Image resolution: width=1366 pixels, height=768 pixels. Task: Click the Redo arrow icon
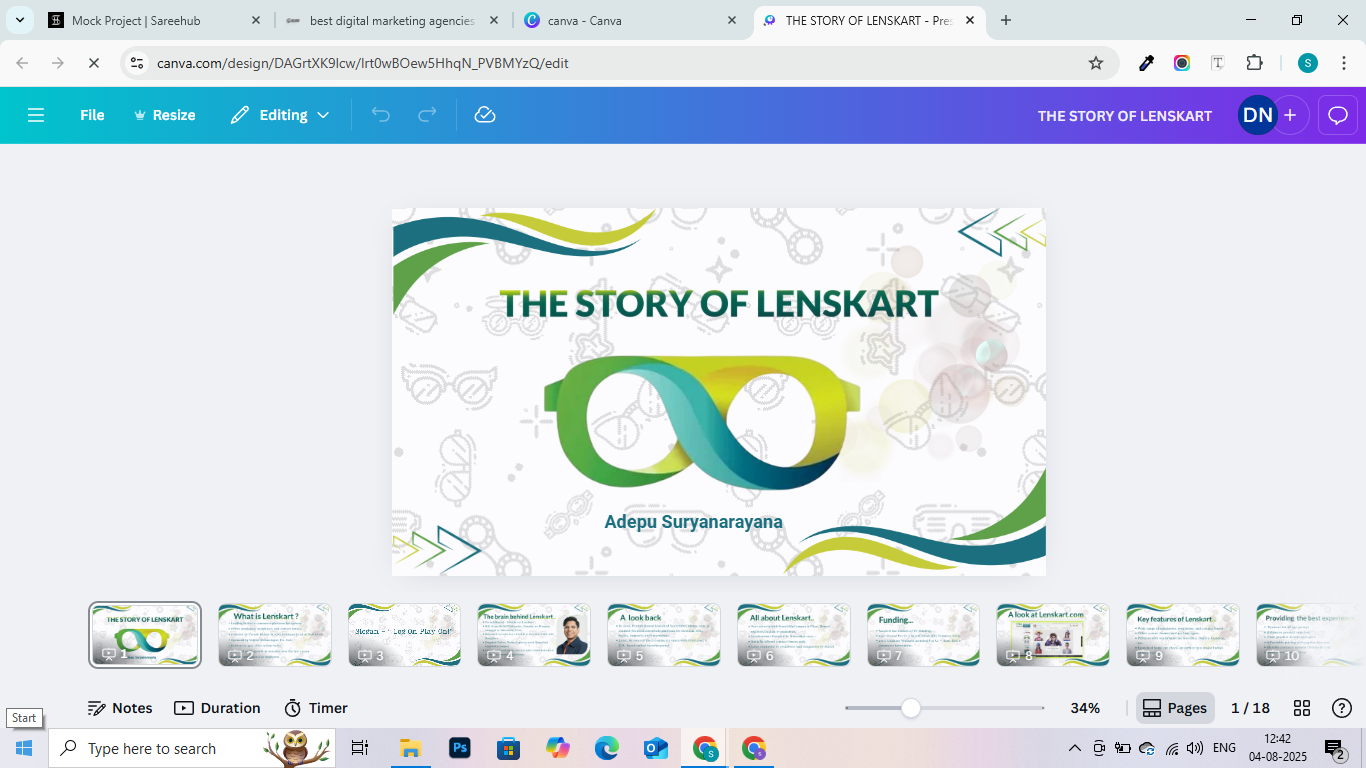pos(427,115)
